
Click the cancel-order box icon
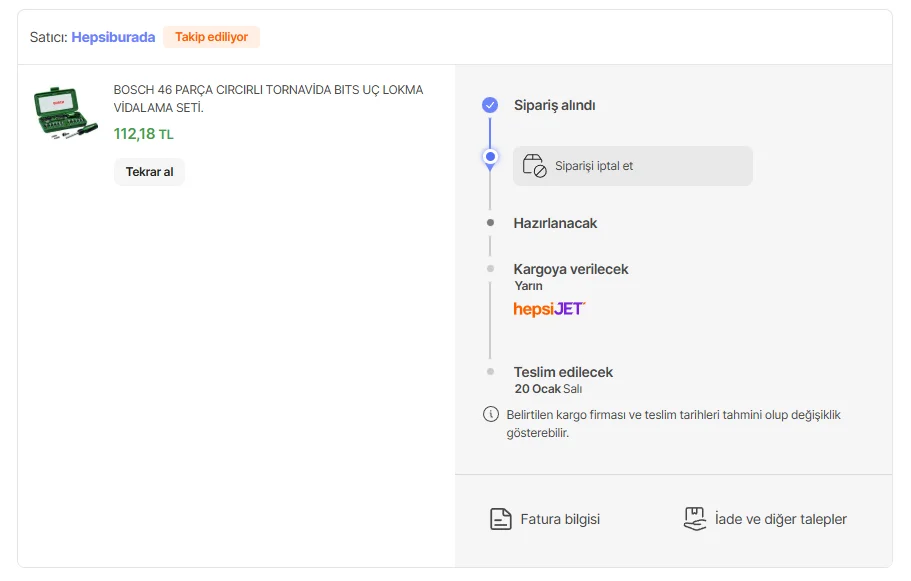point(535,166)
